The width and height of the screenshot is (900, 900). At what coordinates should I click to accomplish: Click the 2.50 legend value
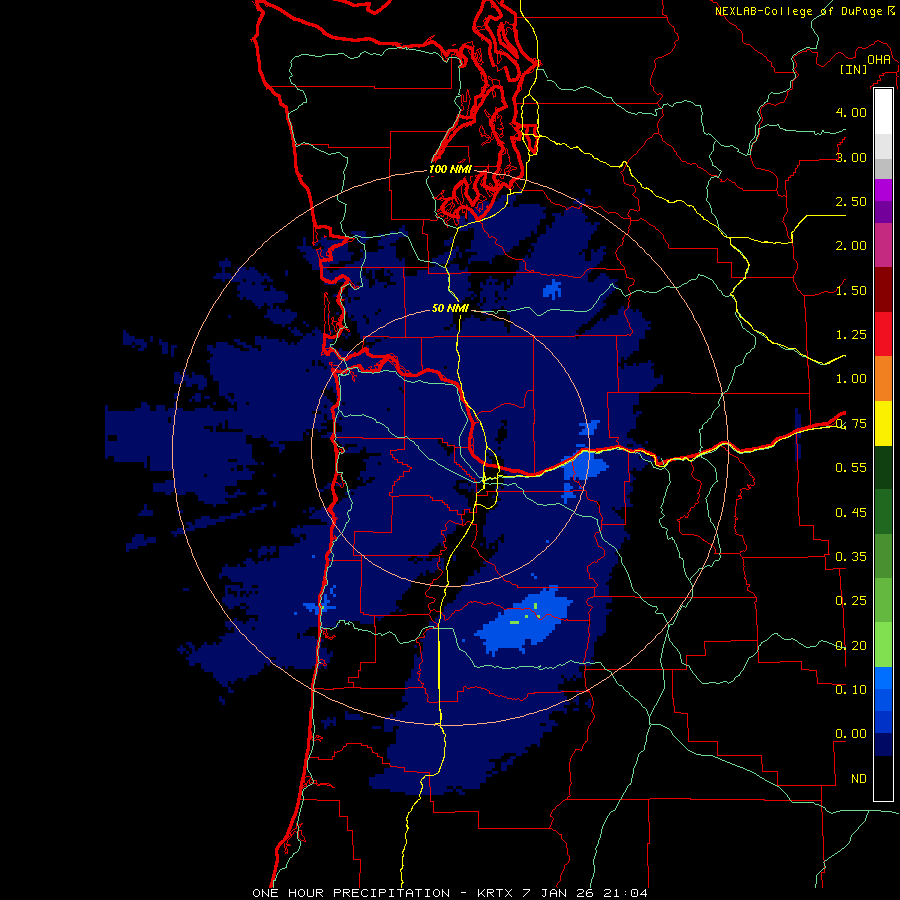[851, 201]
